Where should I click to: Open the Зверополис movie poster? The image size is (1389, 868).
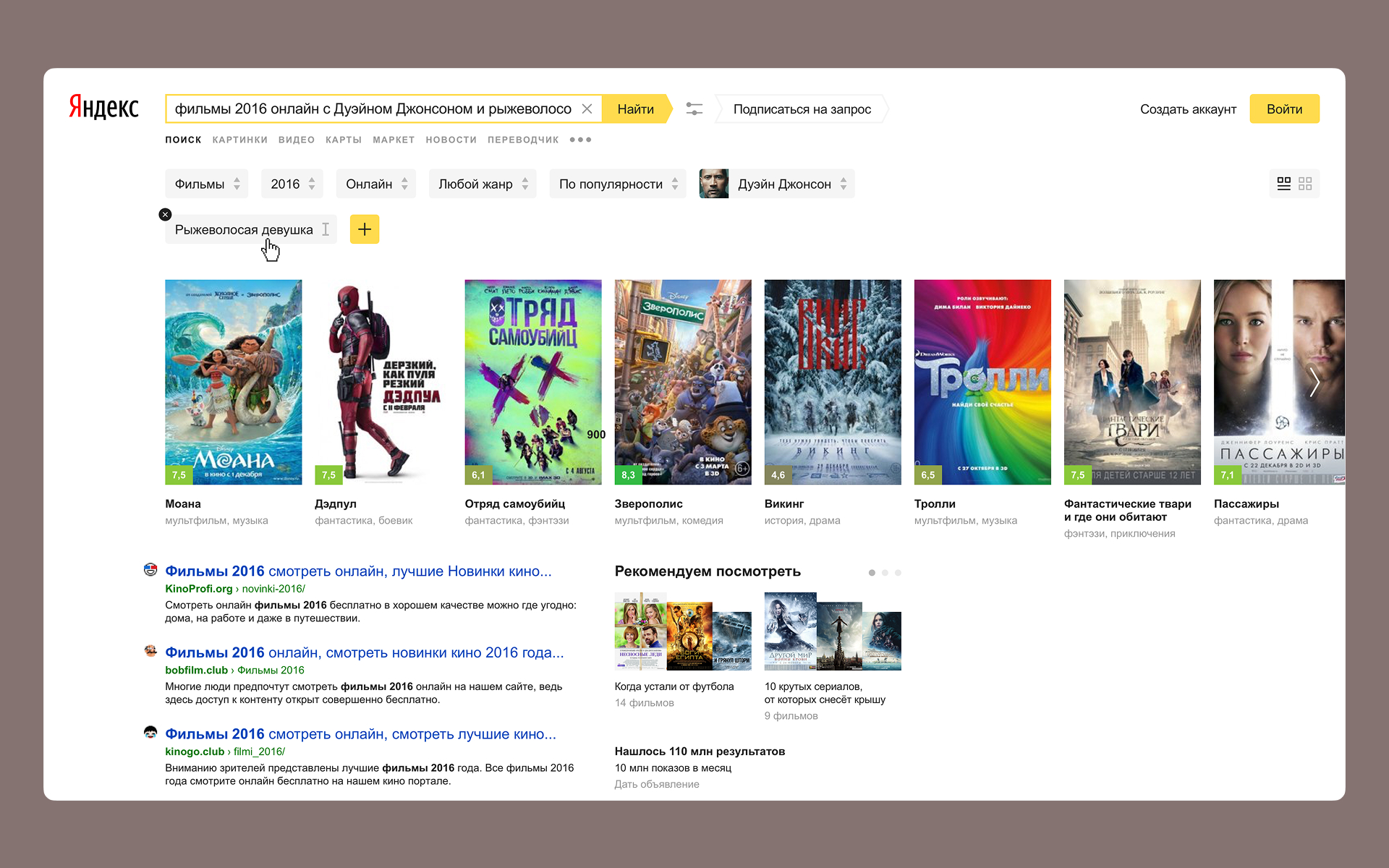[683, 382]
